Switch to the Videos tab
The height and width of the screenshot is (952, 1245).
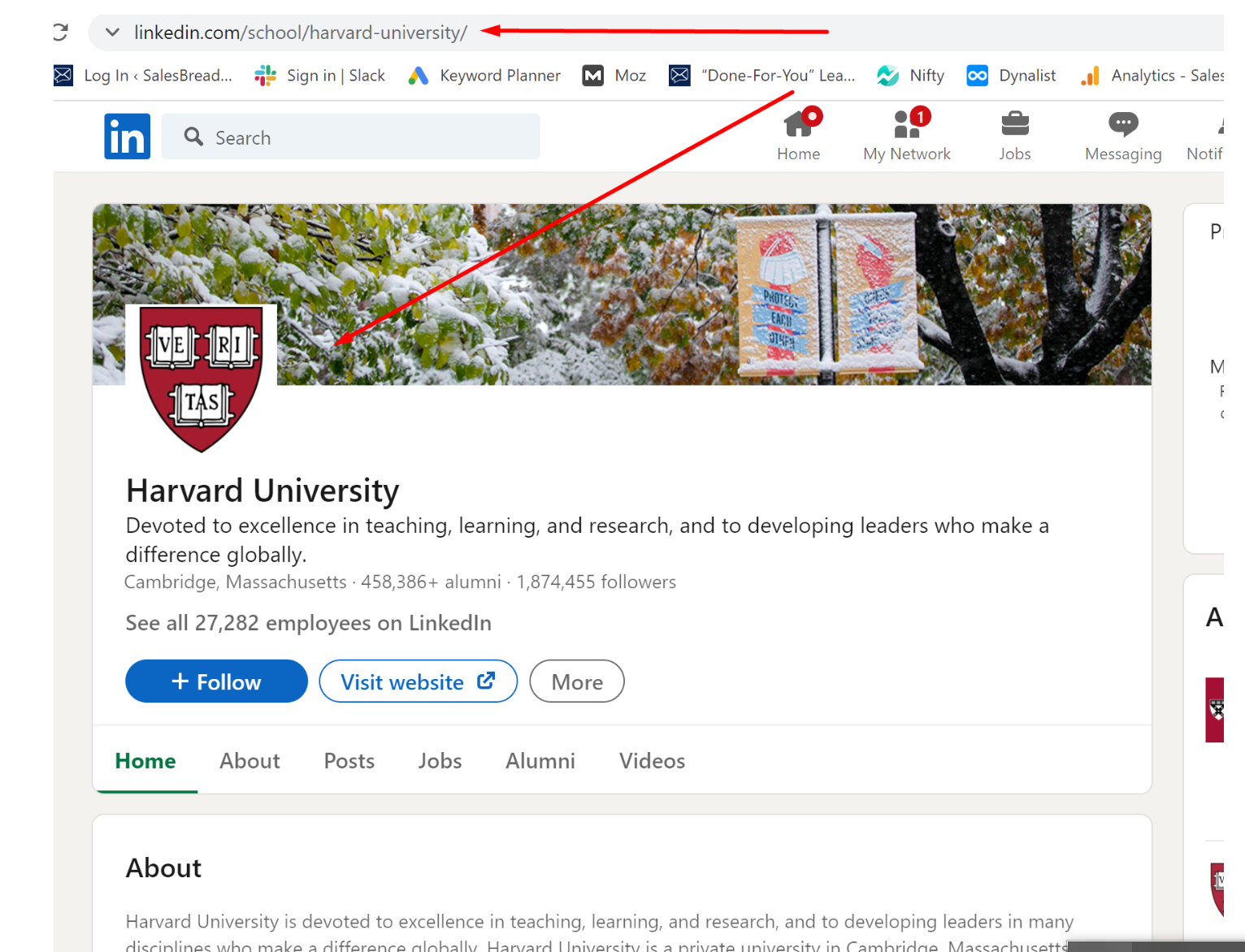pyautogui.click(x=652, y=761)
